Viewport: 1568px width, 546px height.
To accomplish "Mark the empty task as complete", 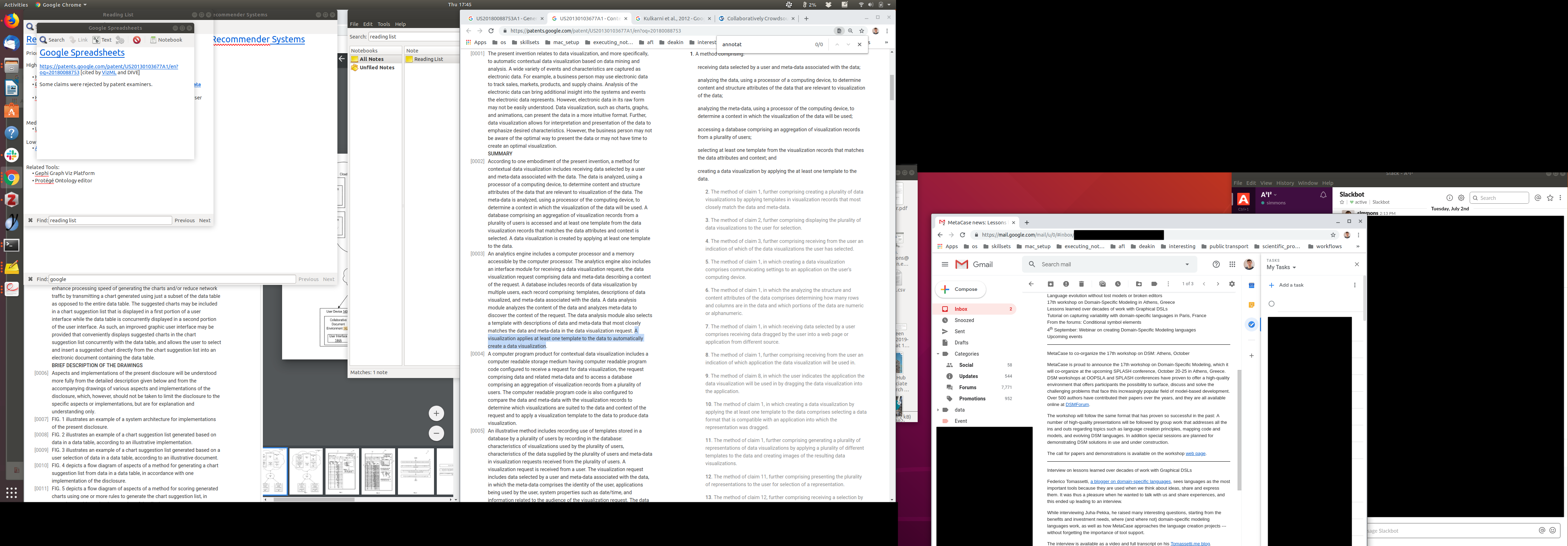I will point(1272,304).
